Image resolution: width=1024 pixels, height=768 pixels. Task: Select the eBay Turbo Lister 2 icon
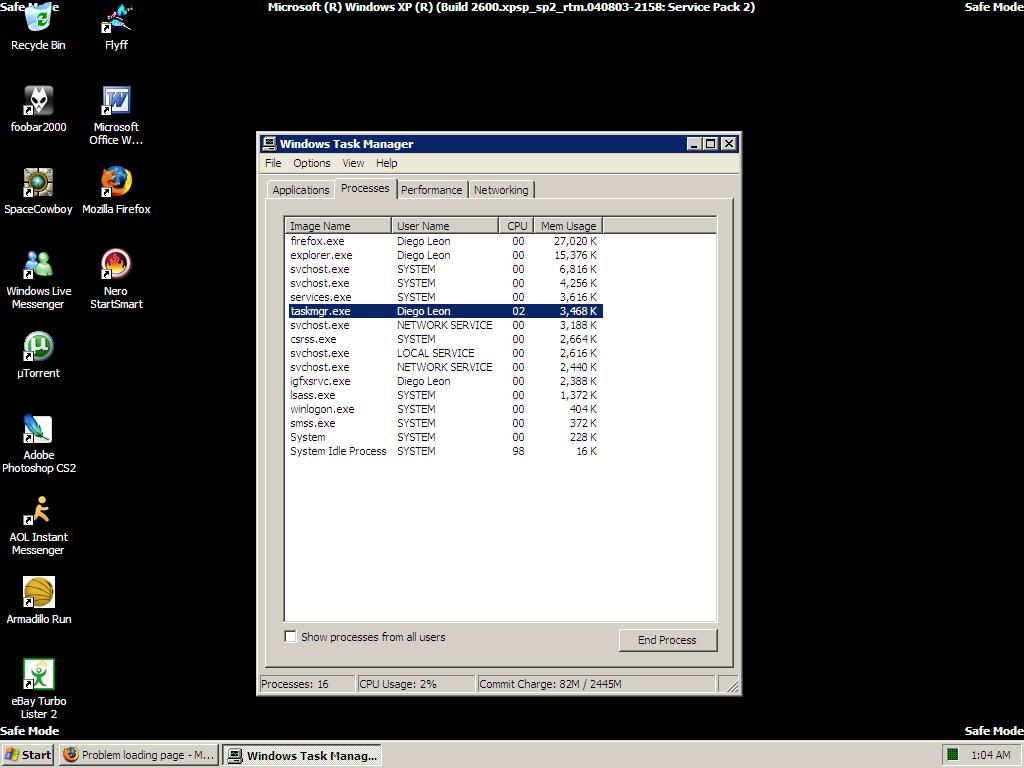pyautogui.click(x=38, y=676)
